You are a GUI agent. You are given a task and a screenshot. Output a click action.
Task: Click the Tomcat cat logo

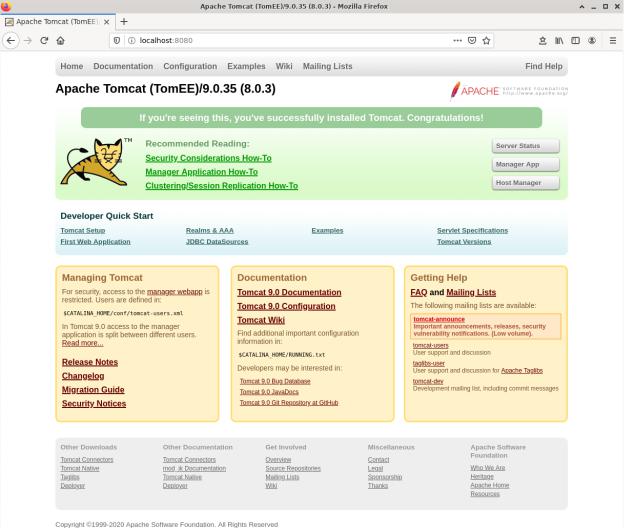coord(96,162)
